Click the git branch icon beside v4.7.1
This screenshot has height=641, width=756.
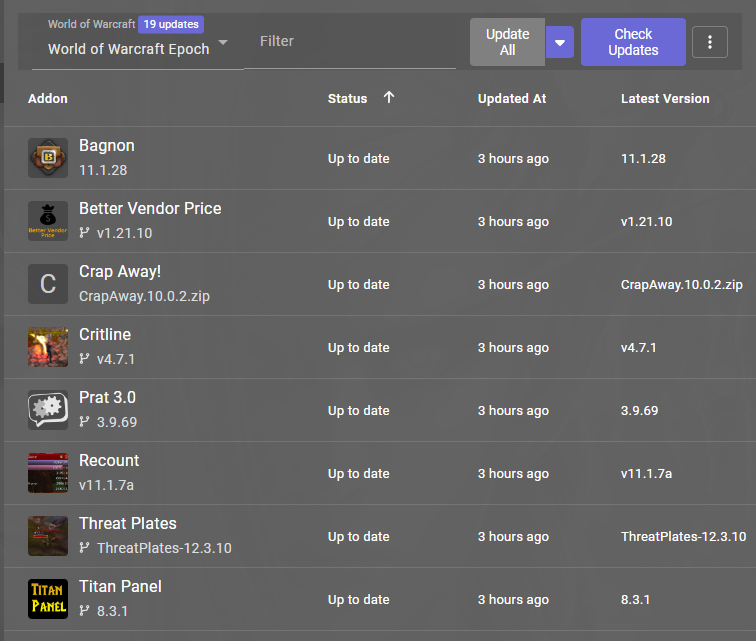coord(84,359)
